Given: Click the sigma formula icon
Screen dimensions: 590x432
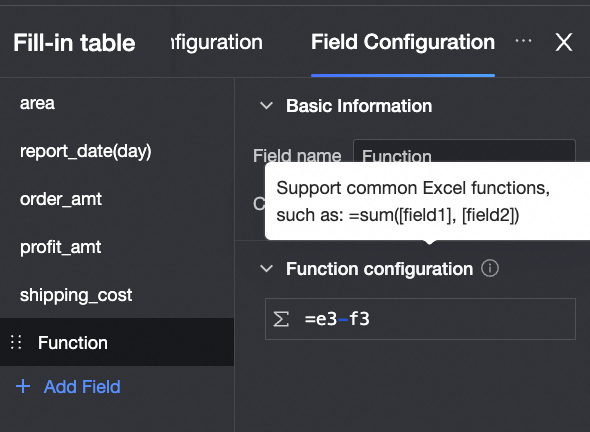Looking at the screenshot, I should click(x=281, y=319).
